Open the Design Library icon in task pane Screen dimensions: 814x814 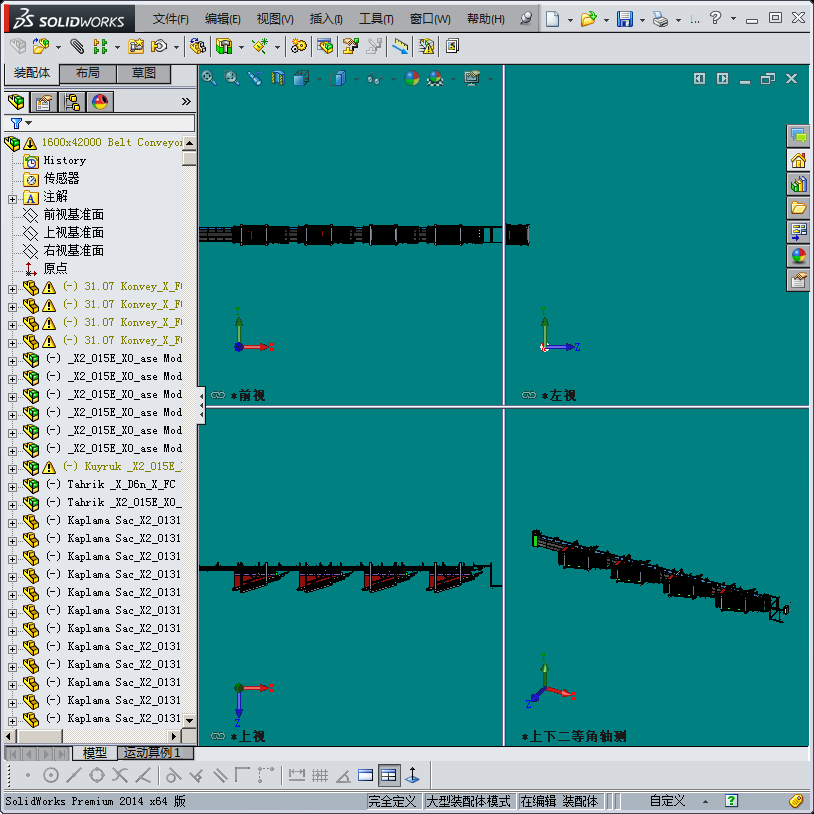point(798,184)
